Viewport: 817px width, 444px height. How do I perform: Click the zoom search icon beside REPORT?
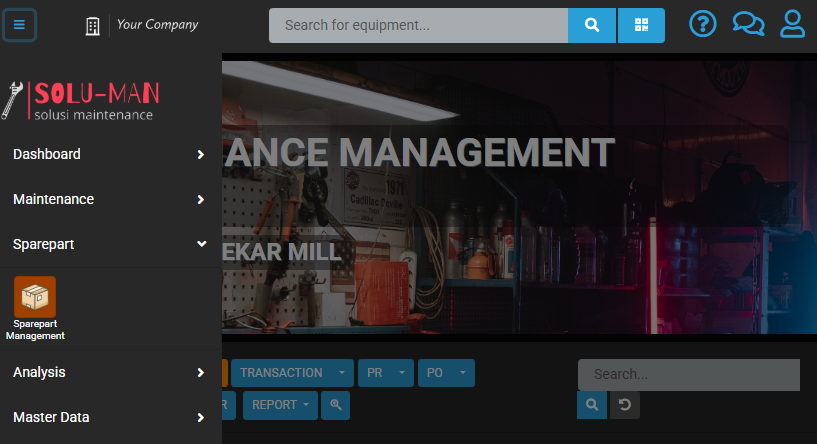point(336,405)
